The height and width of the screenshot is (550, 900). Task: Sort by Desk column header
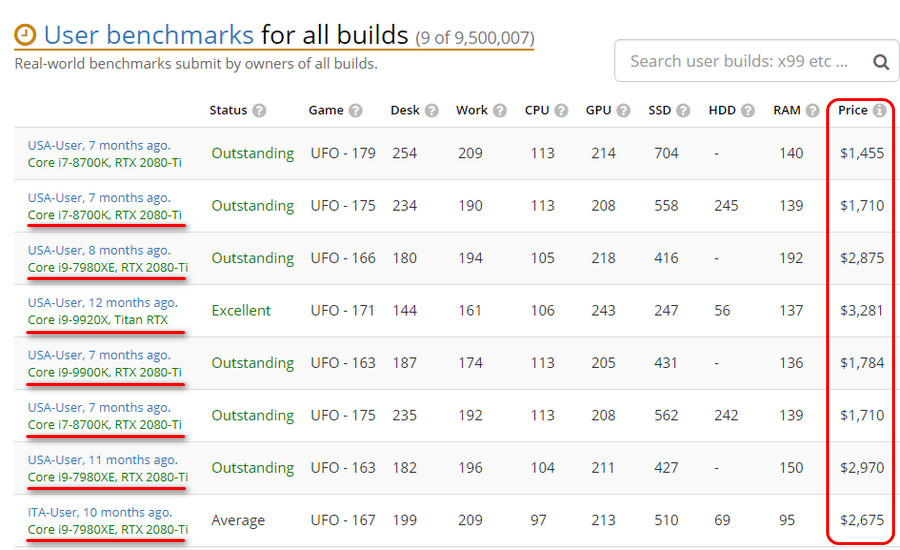405,110
